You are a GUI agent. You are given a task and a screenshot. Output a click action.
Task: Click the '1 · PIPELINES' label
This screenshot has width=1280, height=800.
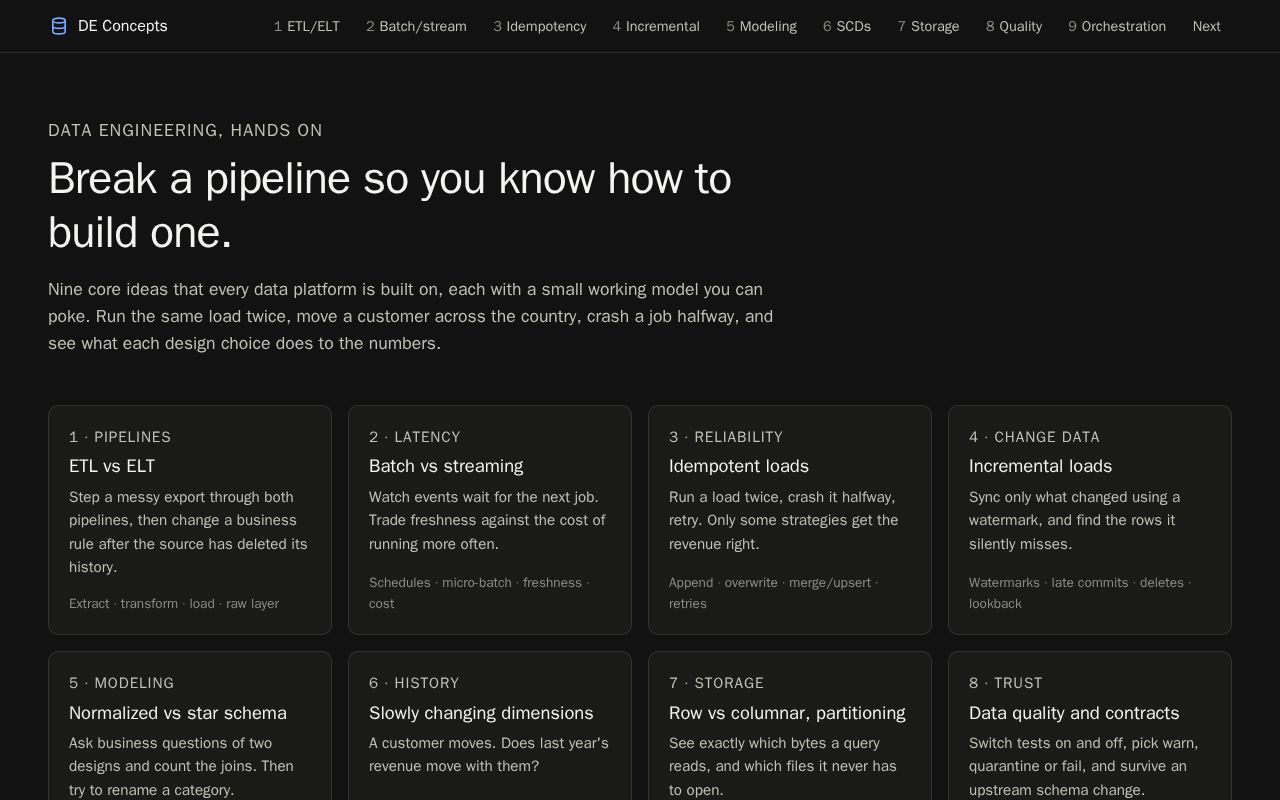(120, 437)
